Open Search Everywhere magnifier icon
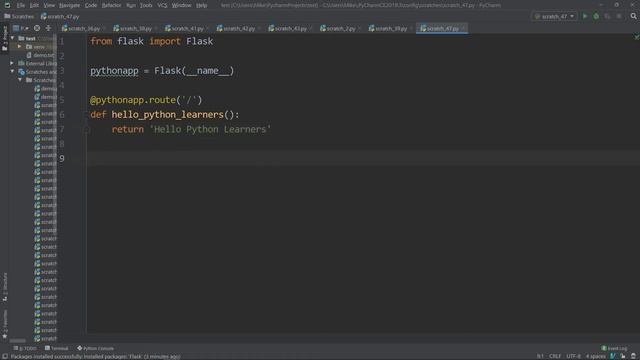 click(x=633, y=16)
